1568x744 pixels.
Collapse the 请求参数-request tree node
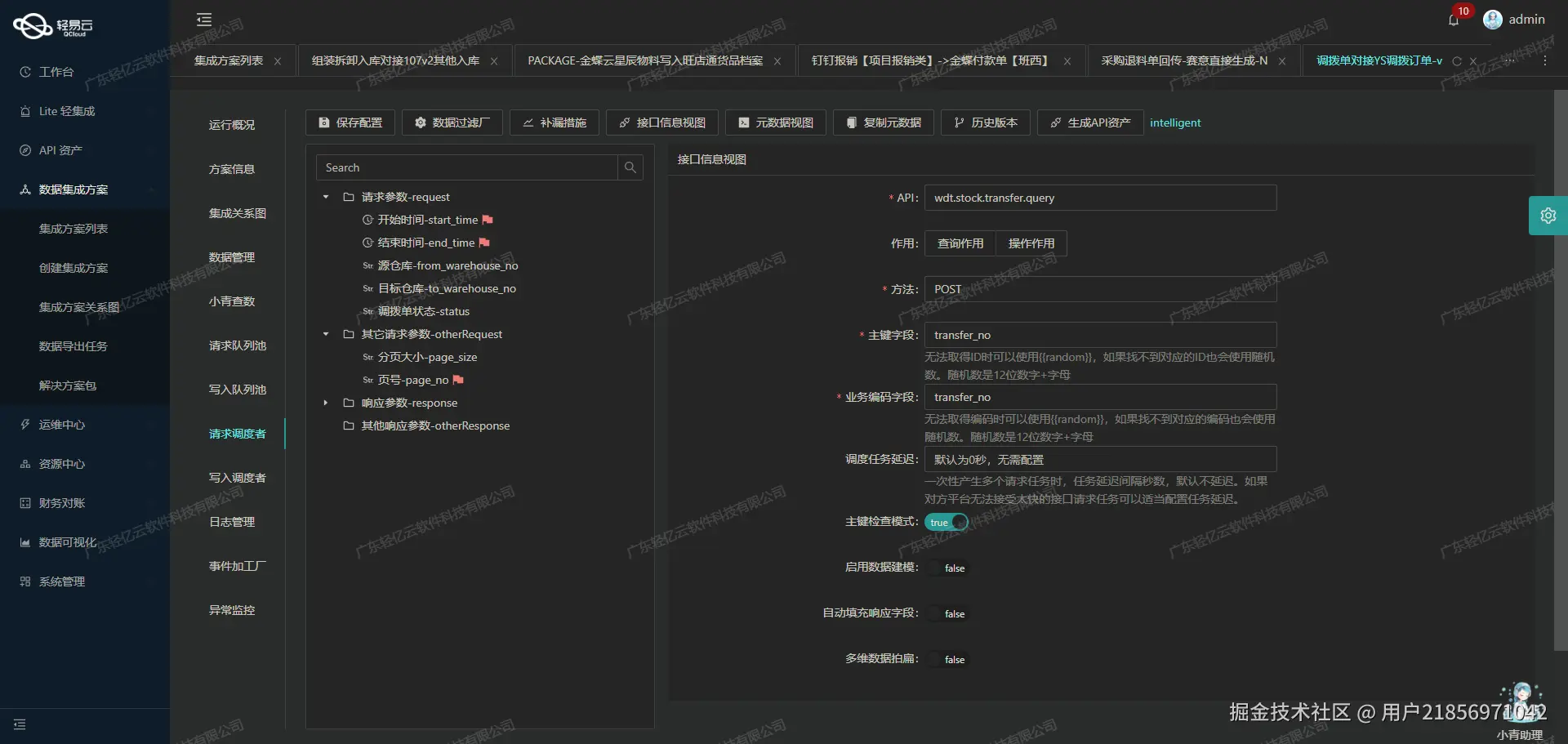pos(326,197)
